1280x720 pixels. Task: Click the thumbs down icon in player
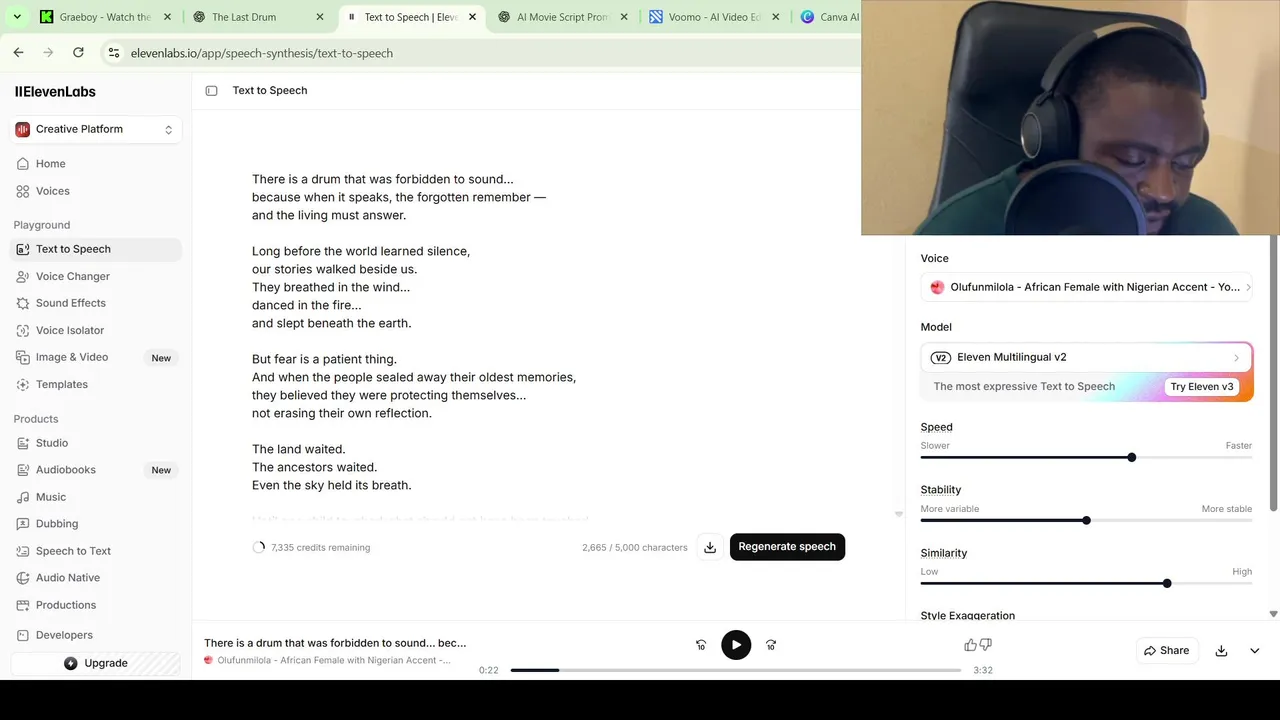(x=986, y=645)
